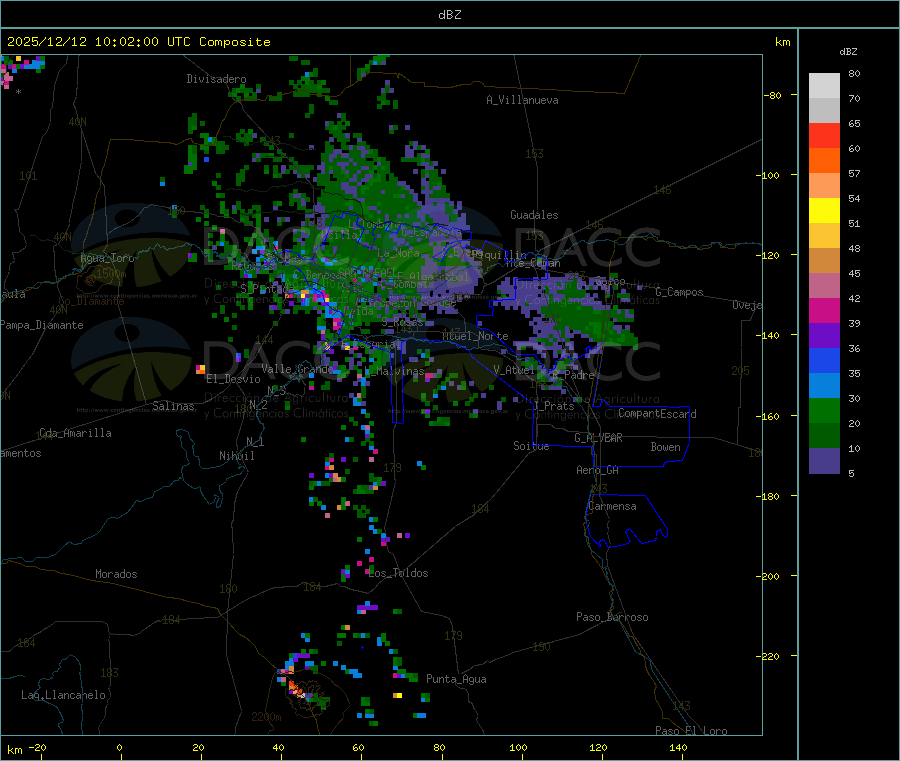Click the 2200m contour label
The height and width of the screenshot is (761, 900).
click(266, 717)
